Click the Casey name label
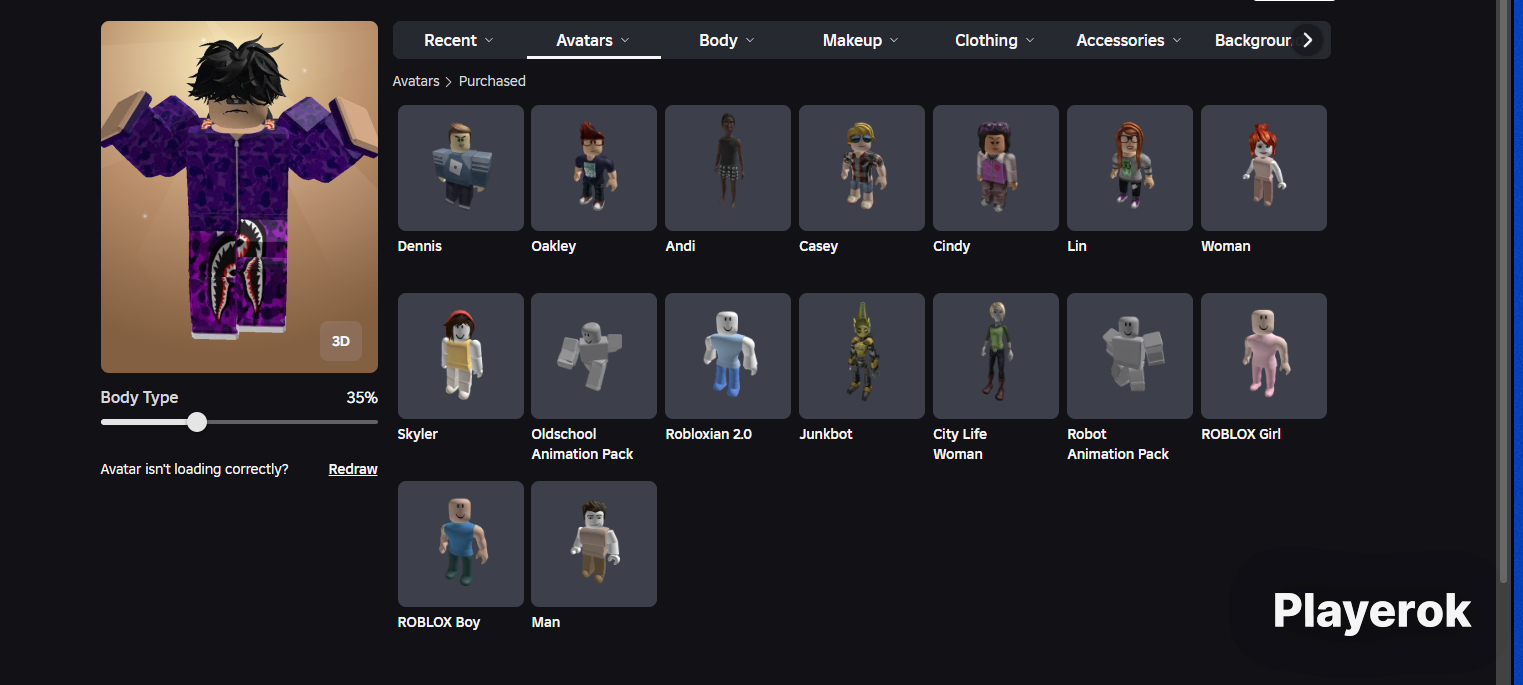This screenshot has width=1523, height=685. [819, 246]
